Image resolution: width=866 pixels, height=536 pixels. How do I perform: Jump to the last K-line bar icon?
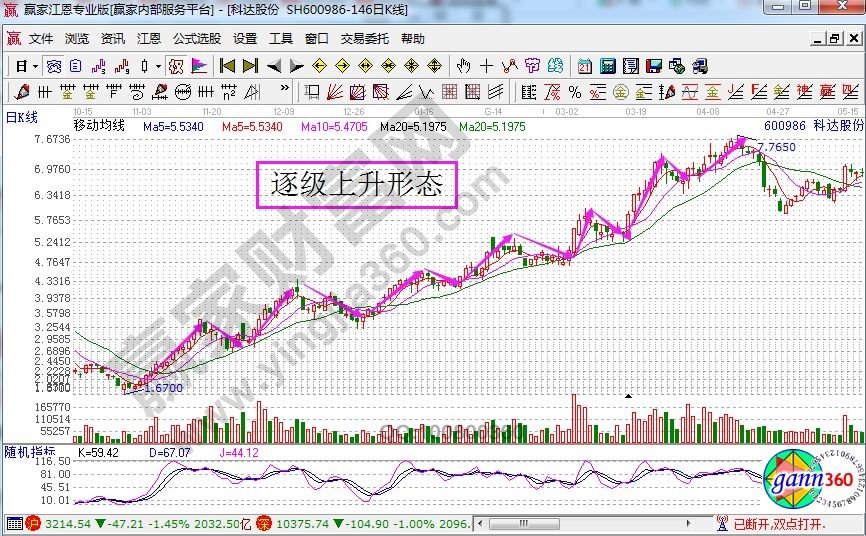tap(249, 66)
